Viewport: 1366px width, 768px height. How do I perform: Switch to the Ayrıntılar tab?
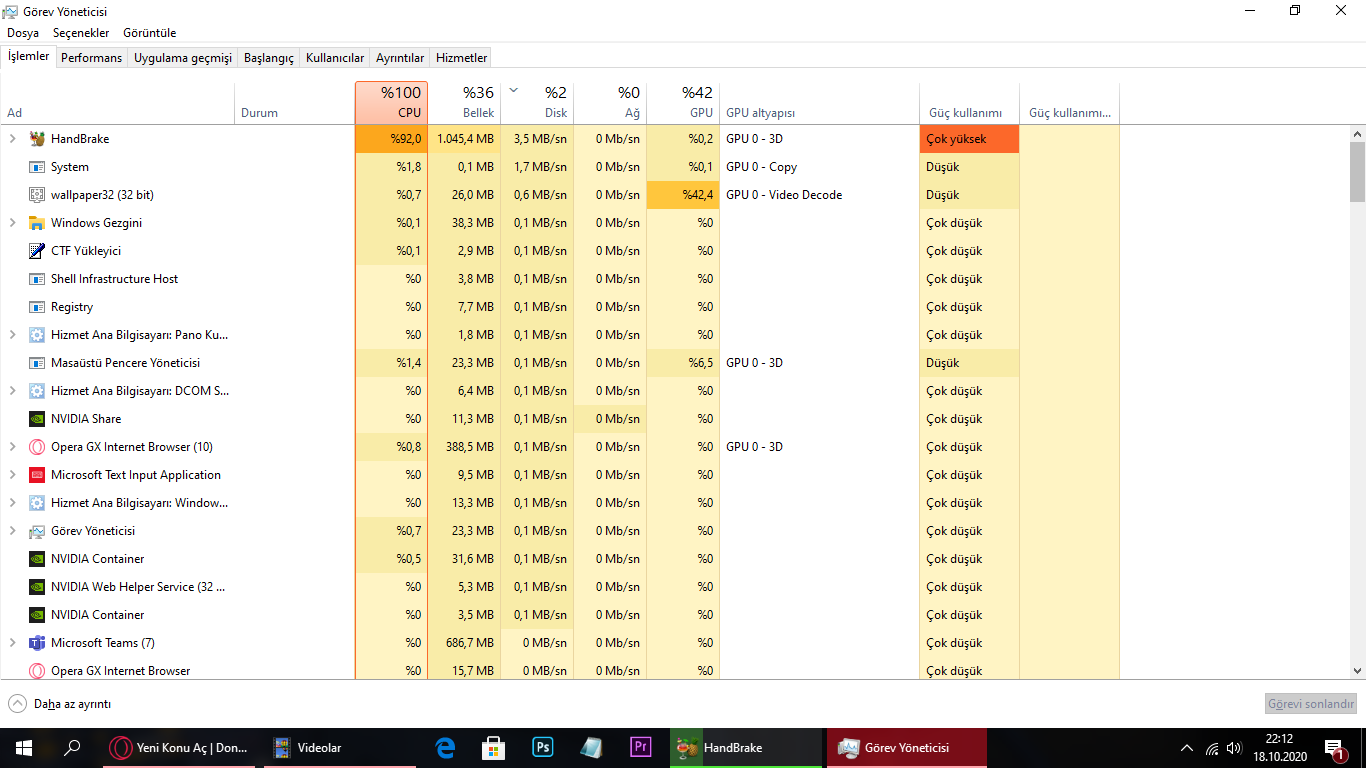point(400,58)
